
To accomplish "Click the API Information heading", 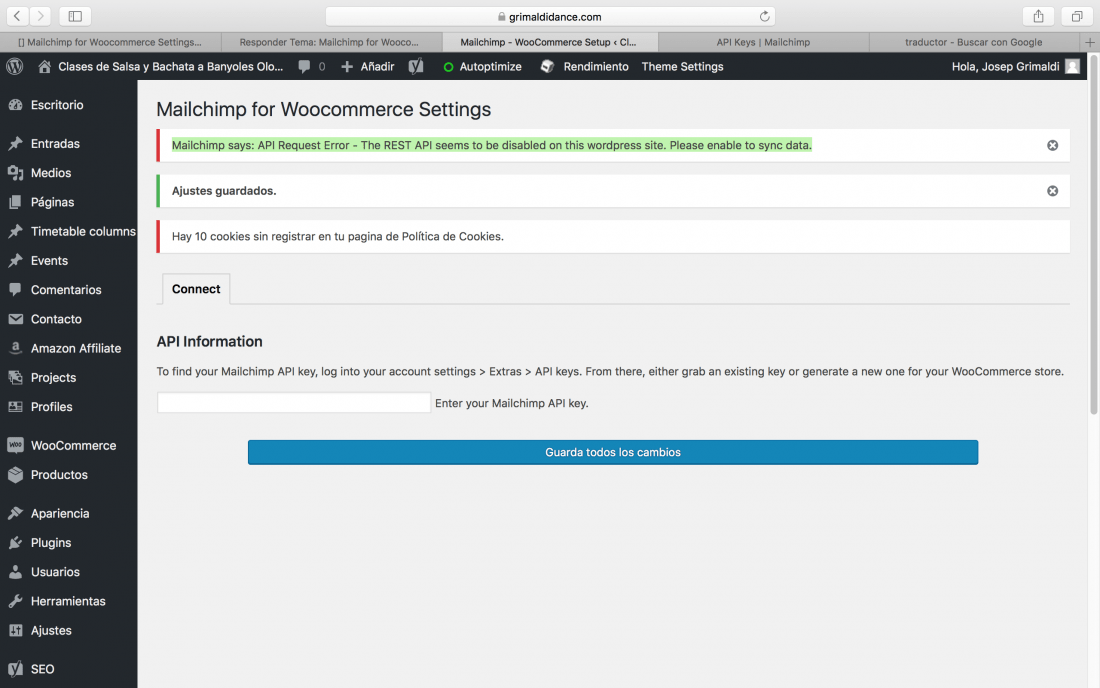I will click(x=210, y=342).
